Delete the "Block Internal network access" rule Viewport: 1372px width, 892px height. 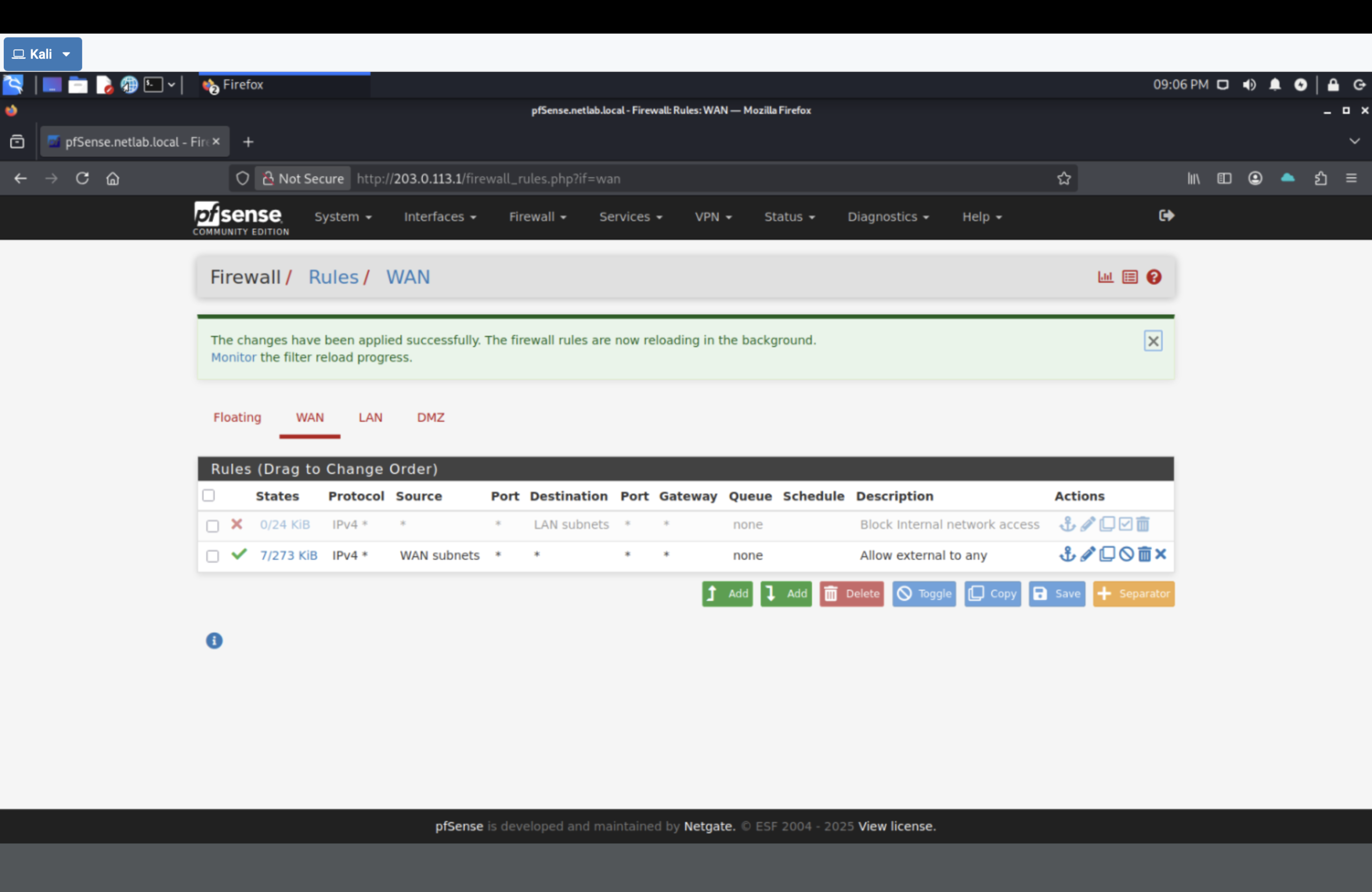(x=1144, y=524)
